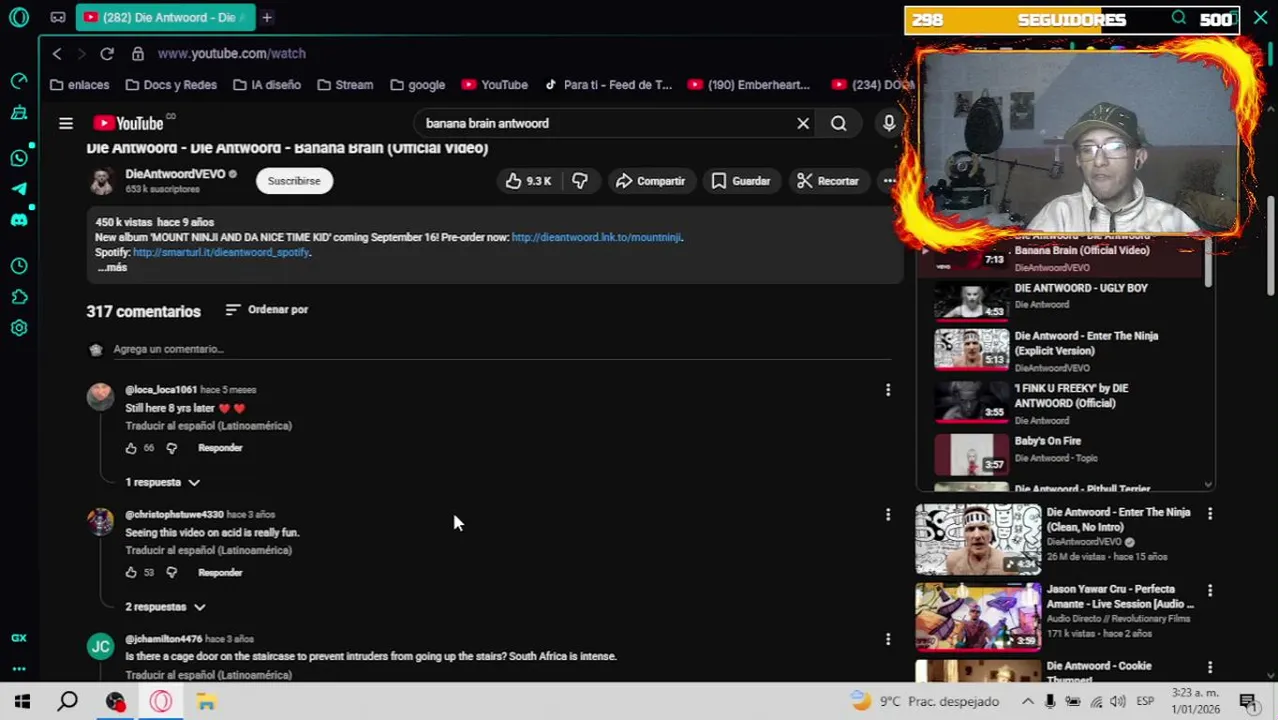Dislike the Banana Brain video
The image size is (1278, 720).
(x=580, y=181)
